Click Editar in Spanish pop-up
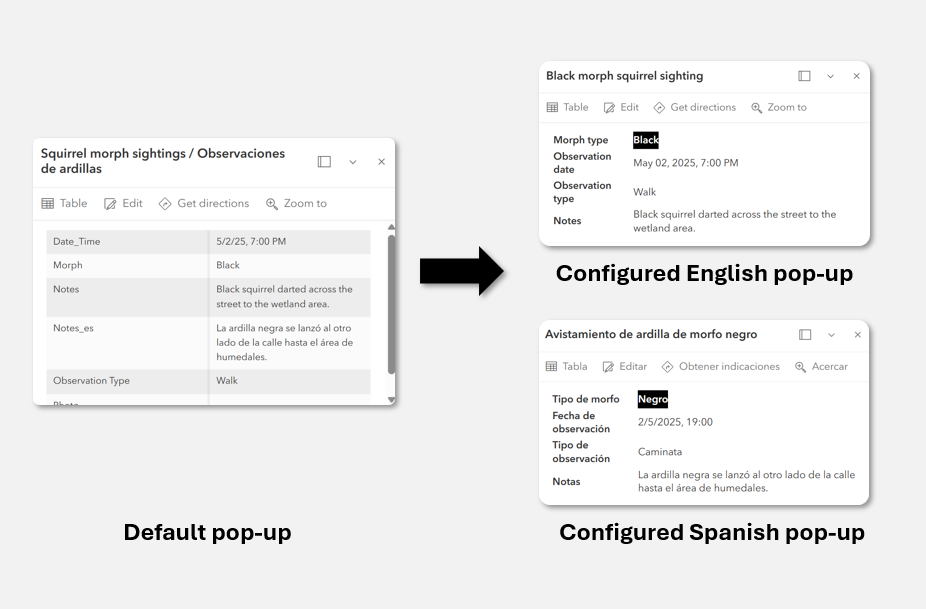 [x=625, y=366]
